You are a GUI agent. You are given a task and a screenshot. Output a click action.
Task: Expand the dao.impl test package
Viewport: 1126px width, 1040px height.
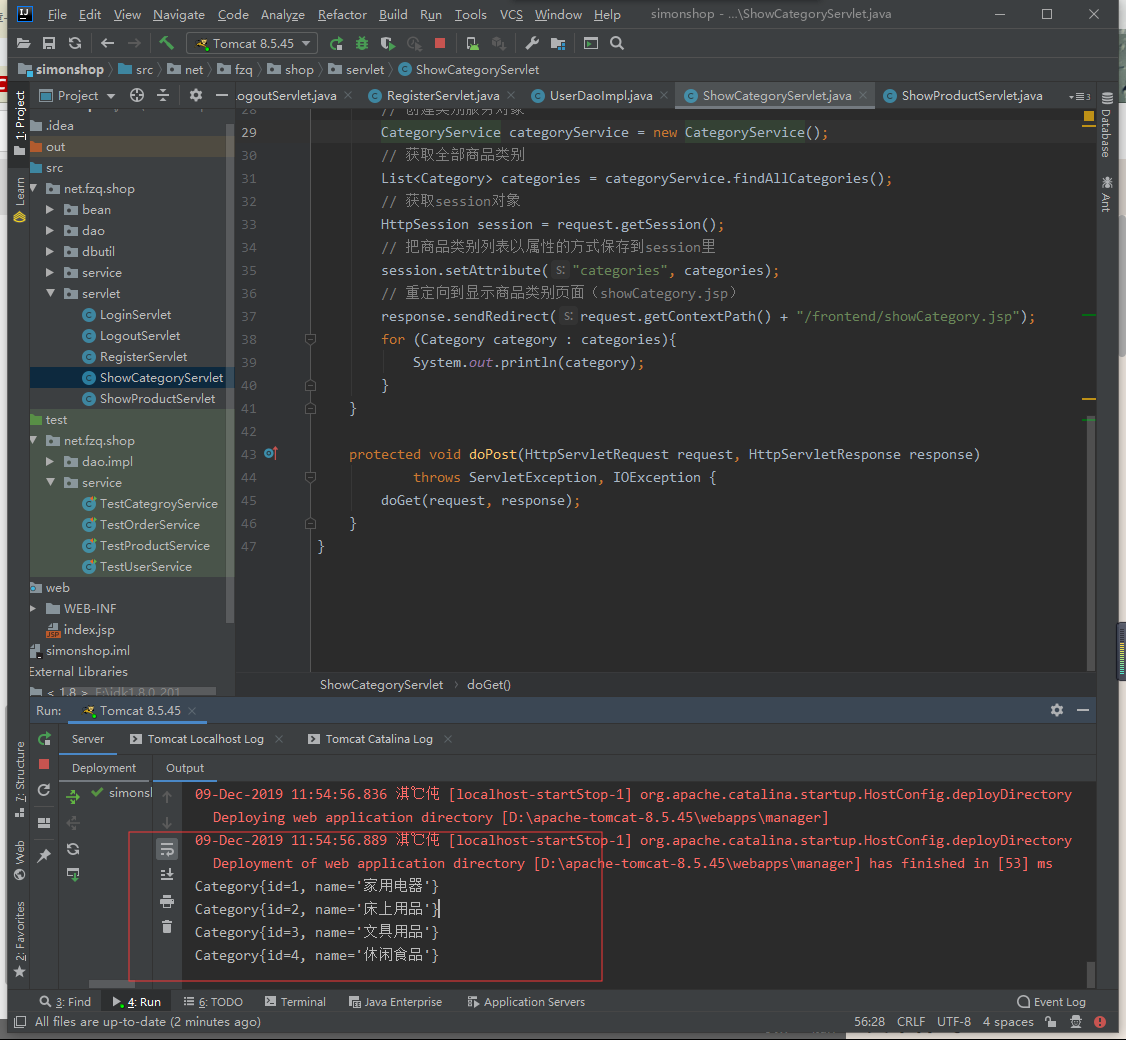click(50, 461)
